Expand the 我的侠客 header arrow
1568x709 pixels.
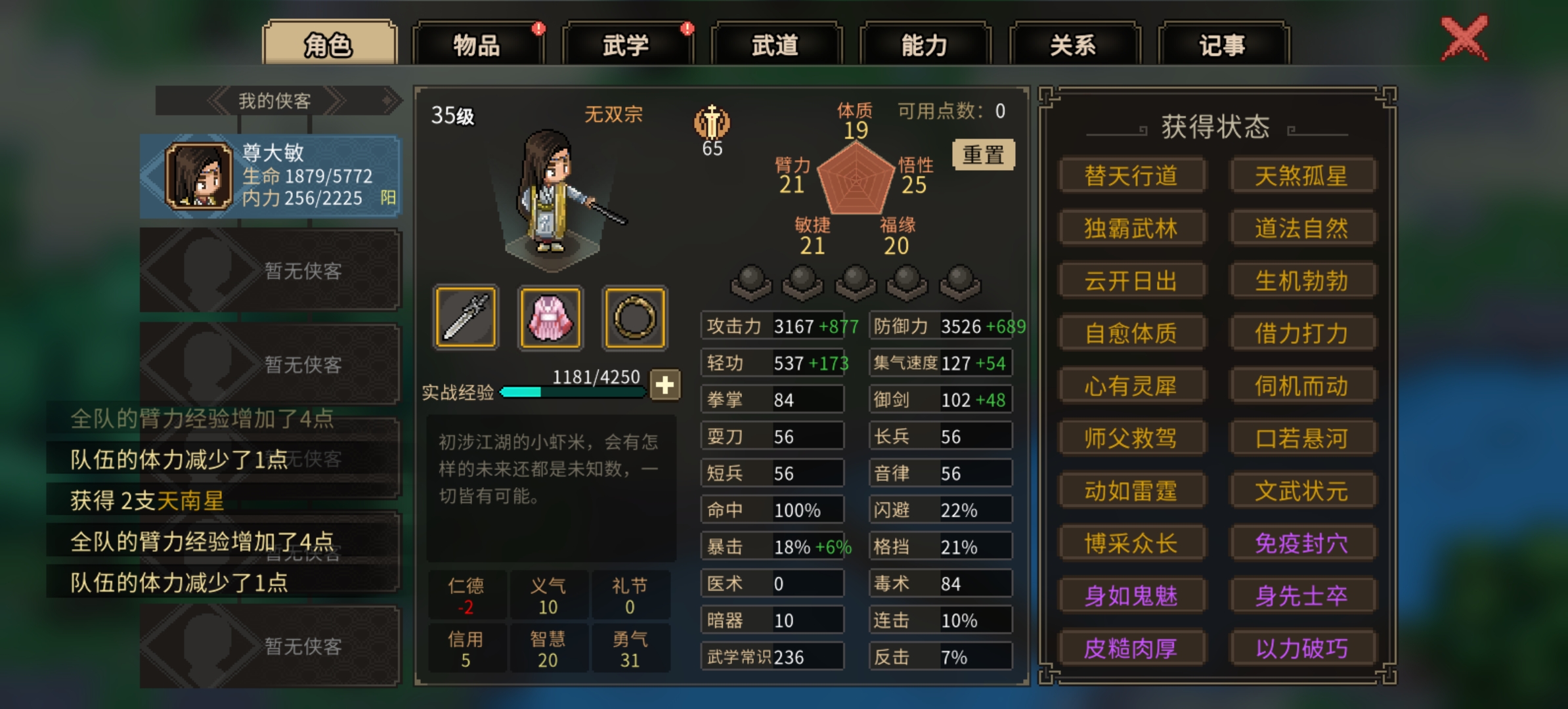pyautogui.click(x=390, y=100)
